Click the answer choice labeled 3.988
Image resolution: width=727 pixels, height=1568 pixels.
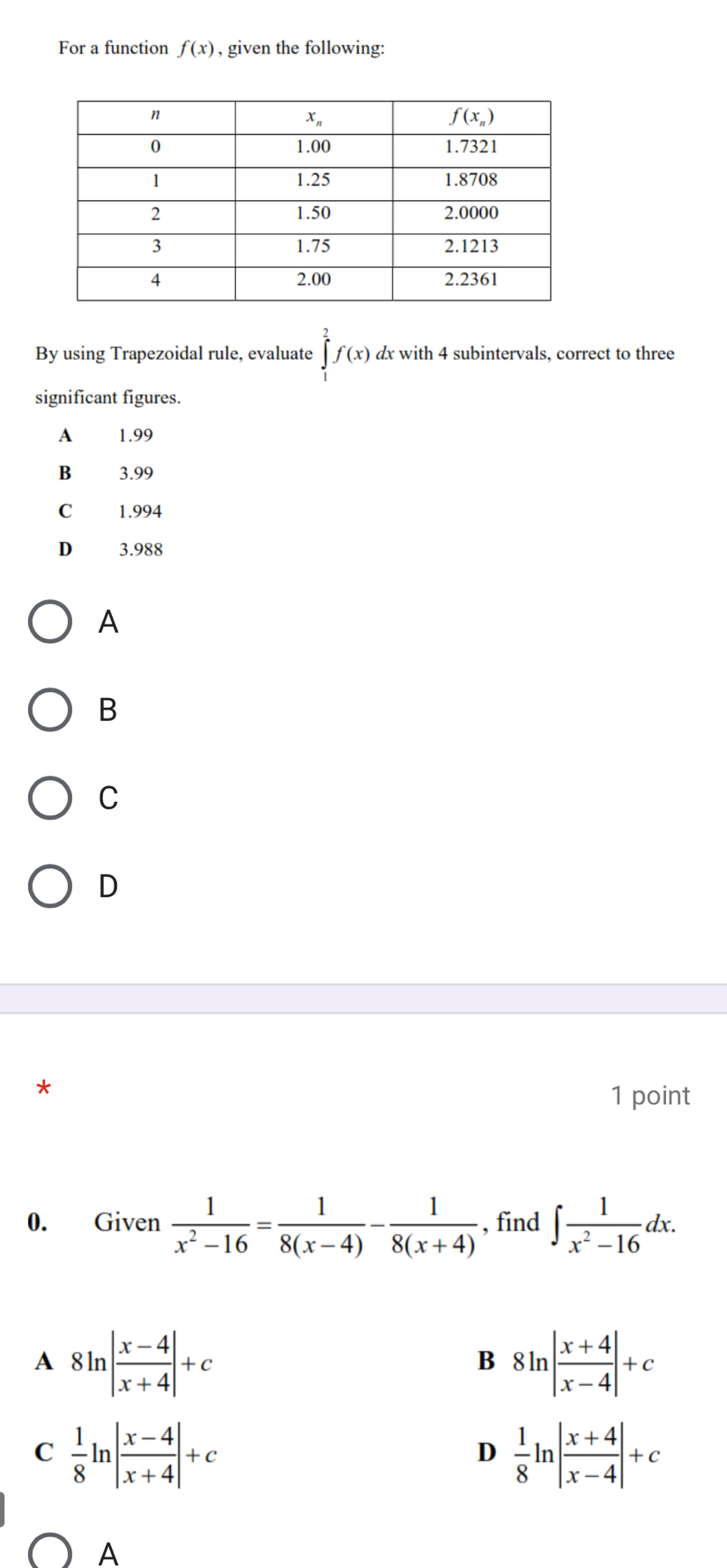point(140,549)
